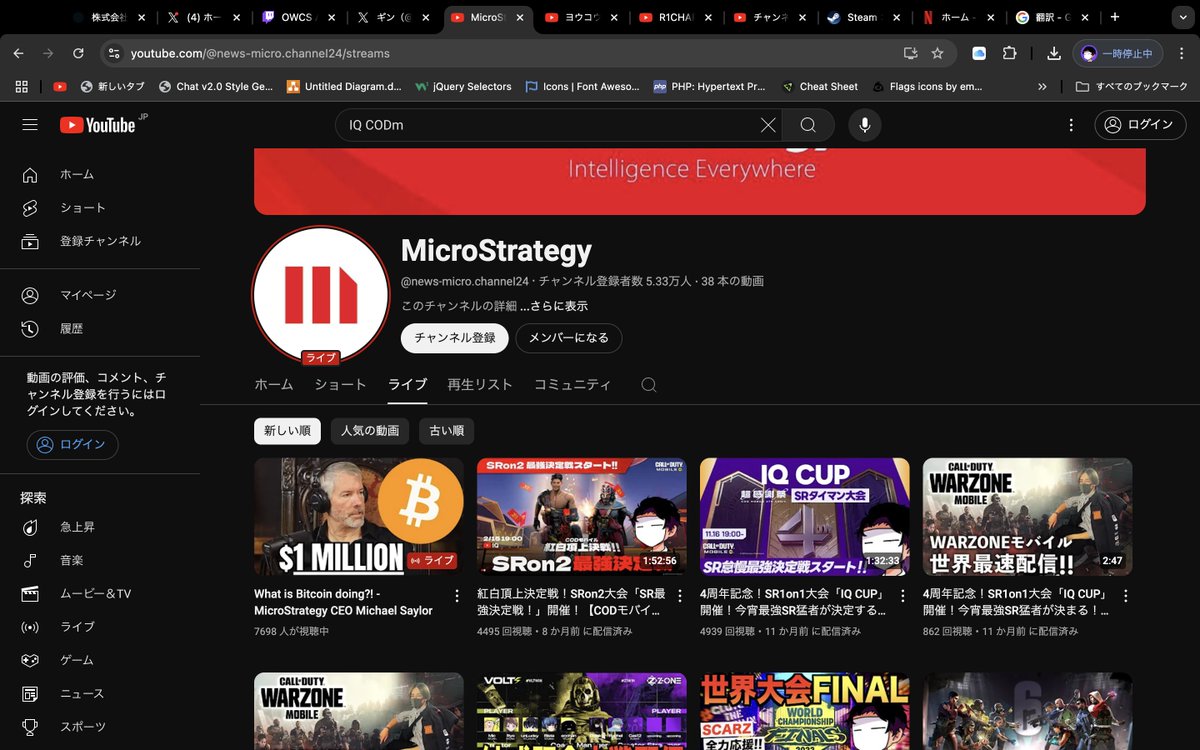
Task: Open the WARZONE 世界最速配信 thumbnail
Action: [1028, 517]
